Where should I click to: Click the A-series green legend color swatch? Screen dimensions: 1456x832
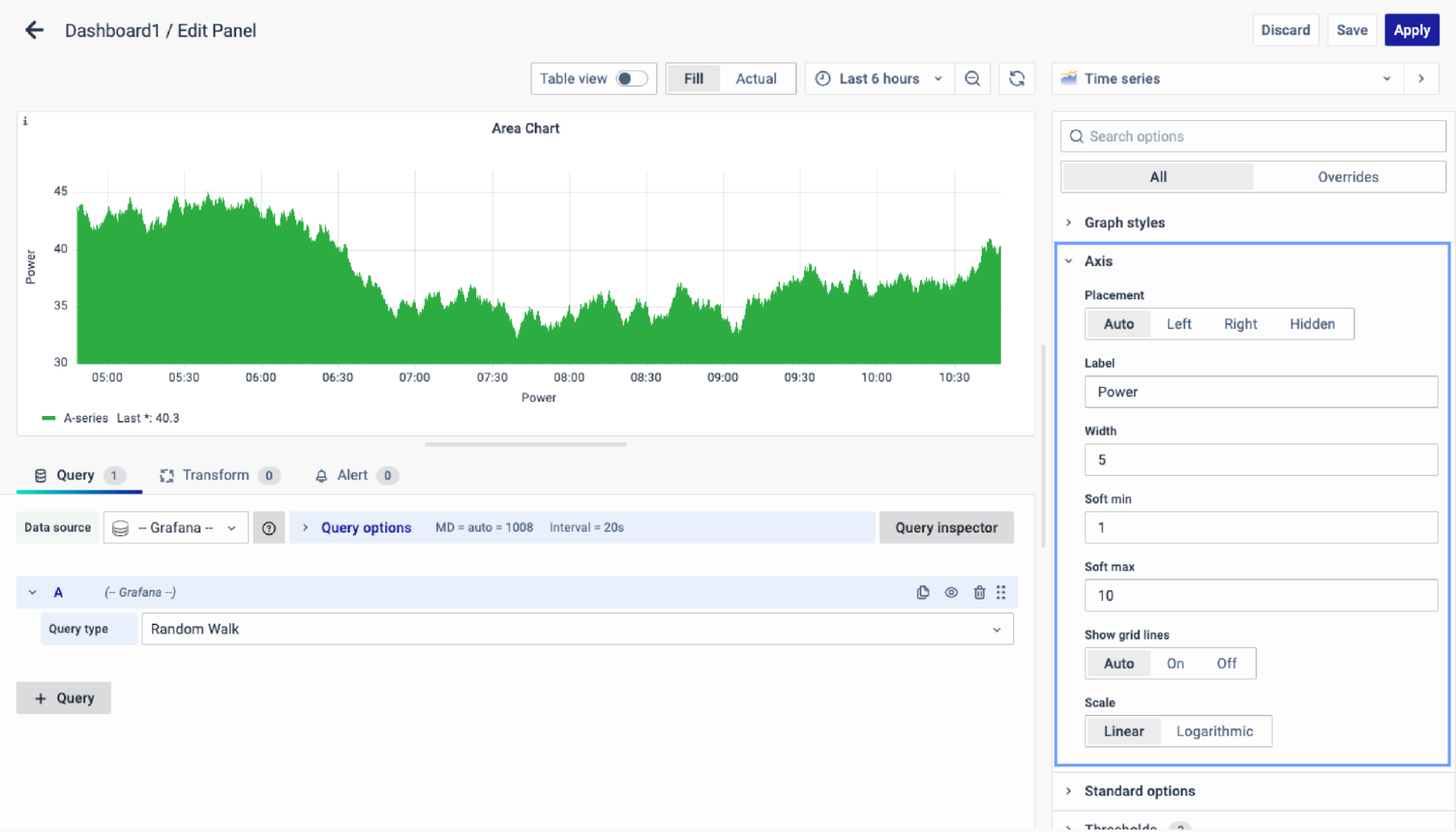point(49,418)
